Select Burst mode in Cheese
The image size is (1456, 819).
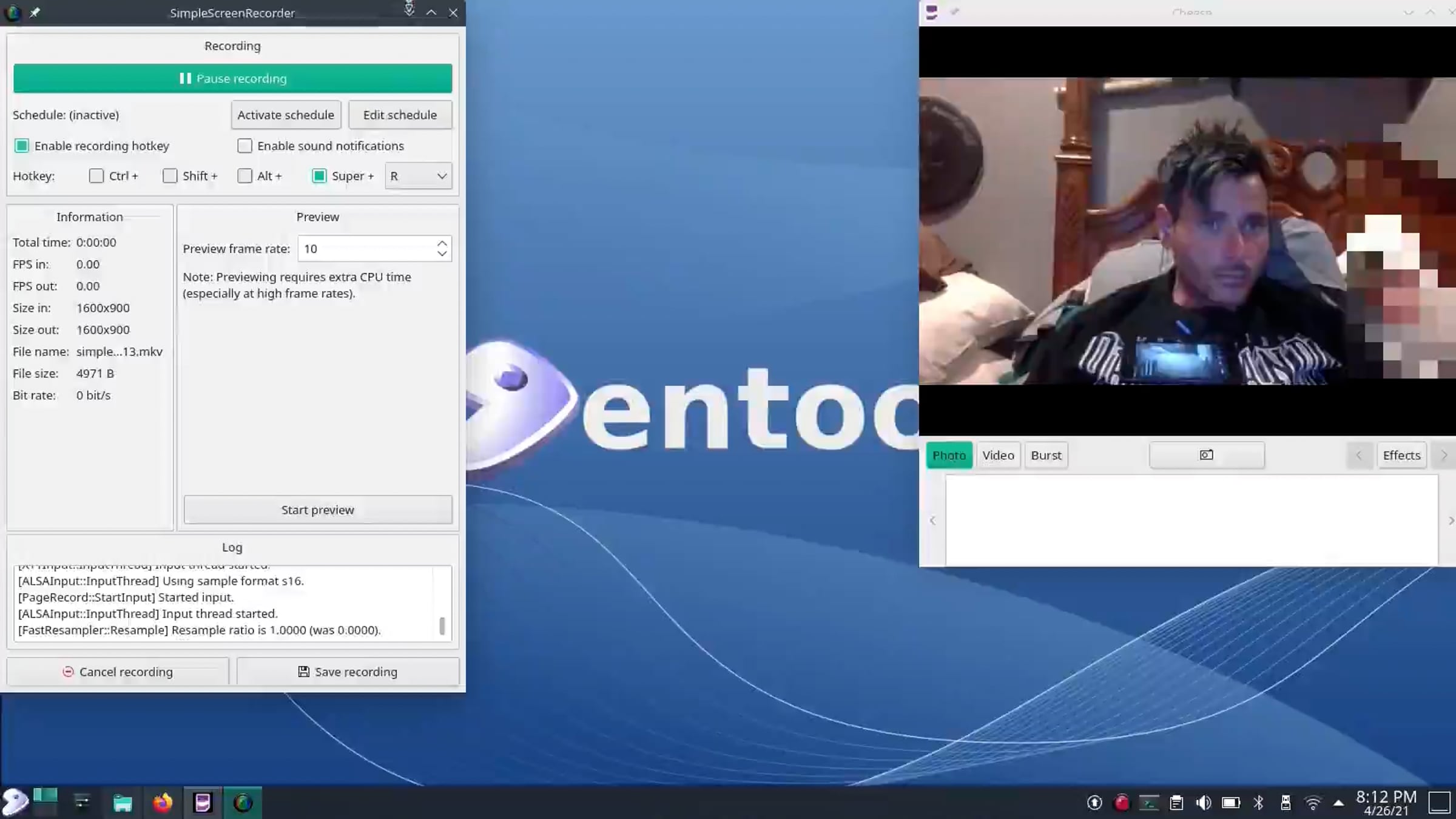pyautogui.click(x=1046, y=455)
